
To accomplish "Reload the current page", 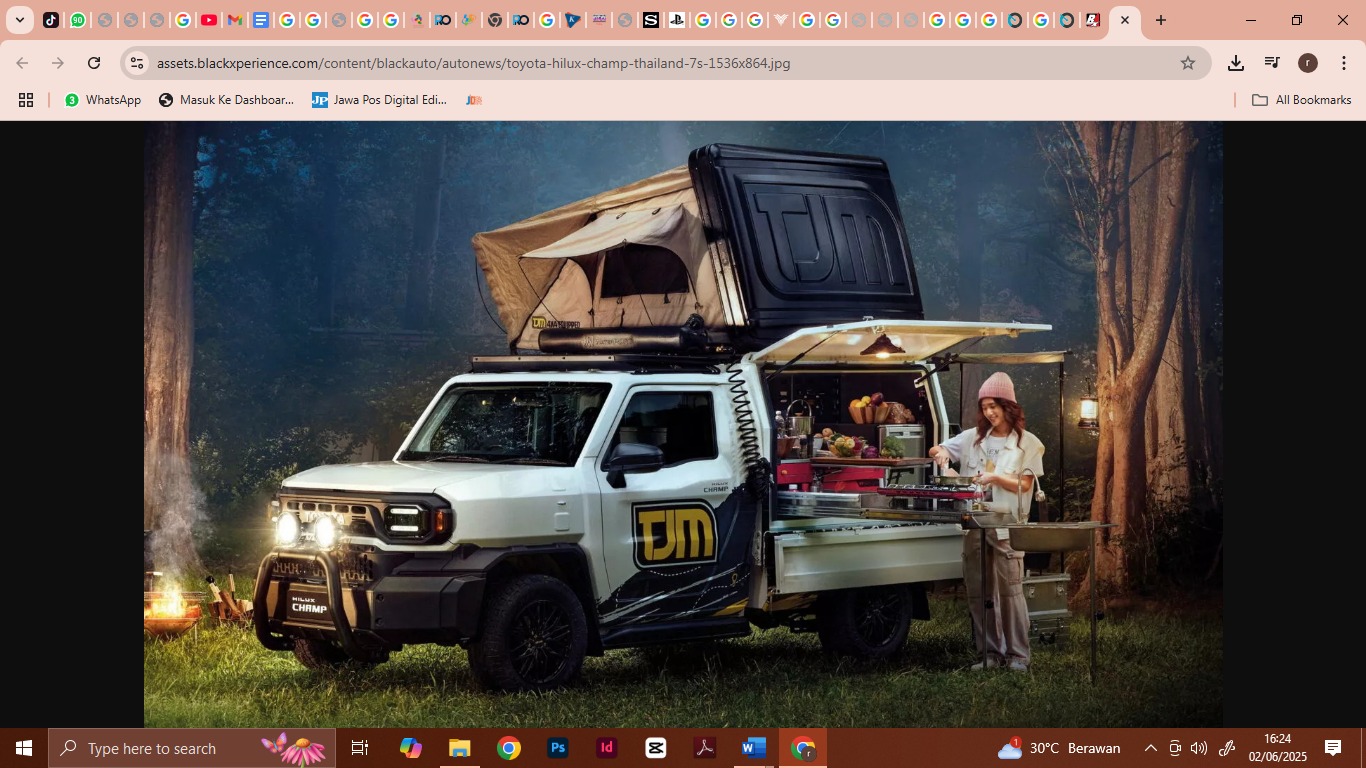I will (x=94, y=63).
